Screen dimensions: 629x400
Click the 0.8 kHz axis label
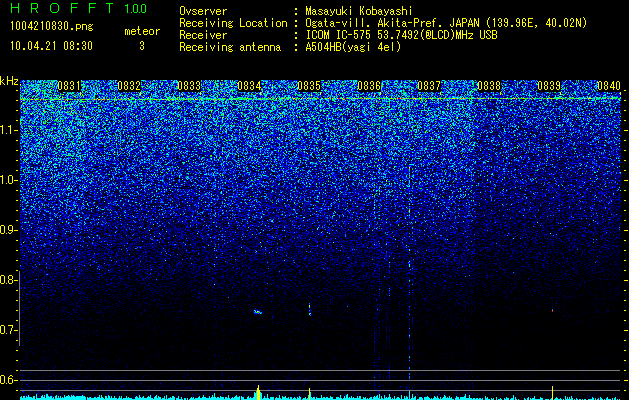[x=9, y=280]
